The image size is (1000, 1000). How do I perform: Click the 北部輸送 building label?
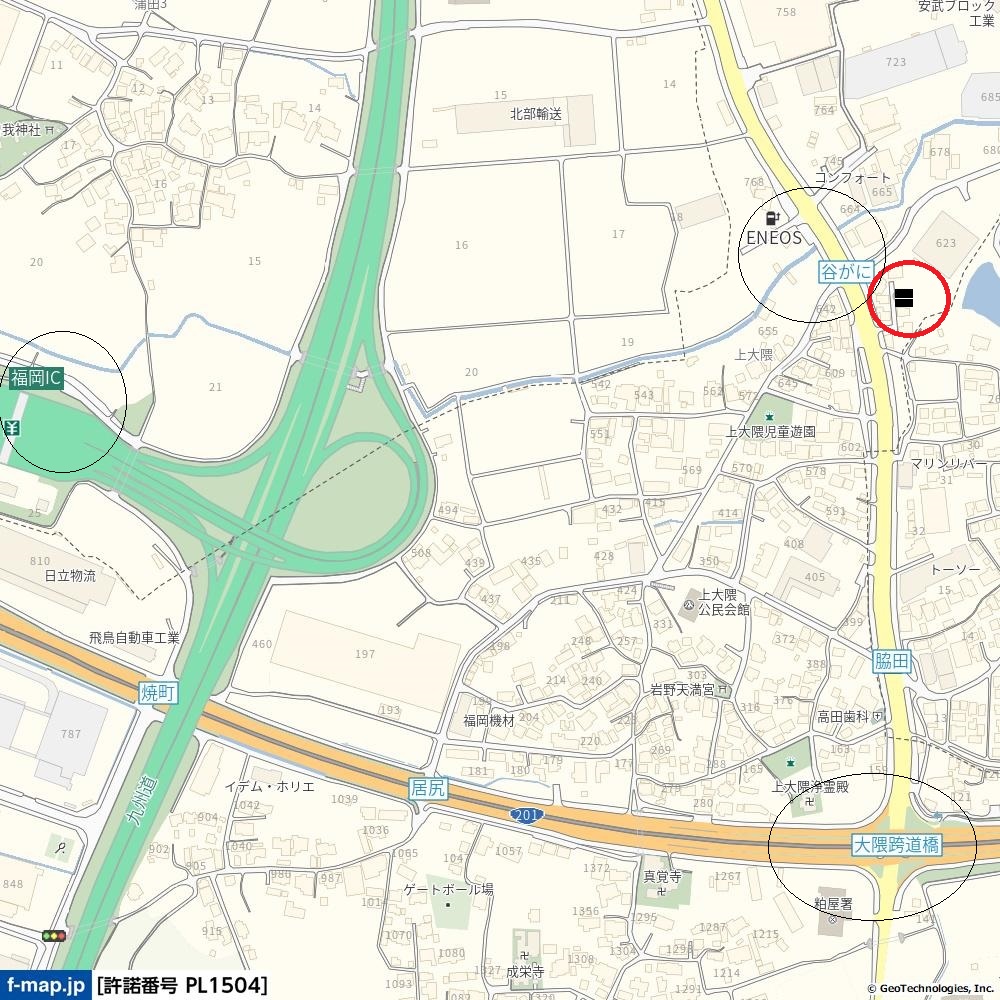(x=536, y=114)
